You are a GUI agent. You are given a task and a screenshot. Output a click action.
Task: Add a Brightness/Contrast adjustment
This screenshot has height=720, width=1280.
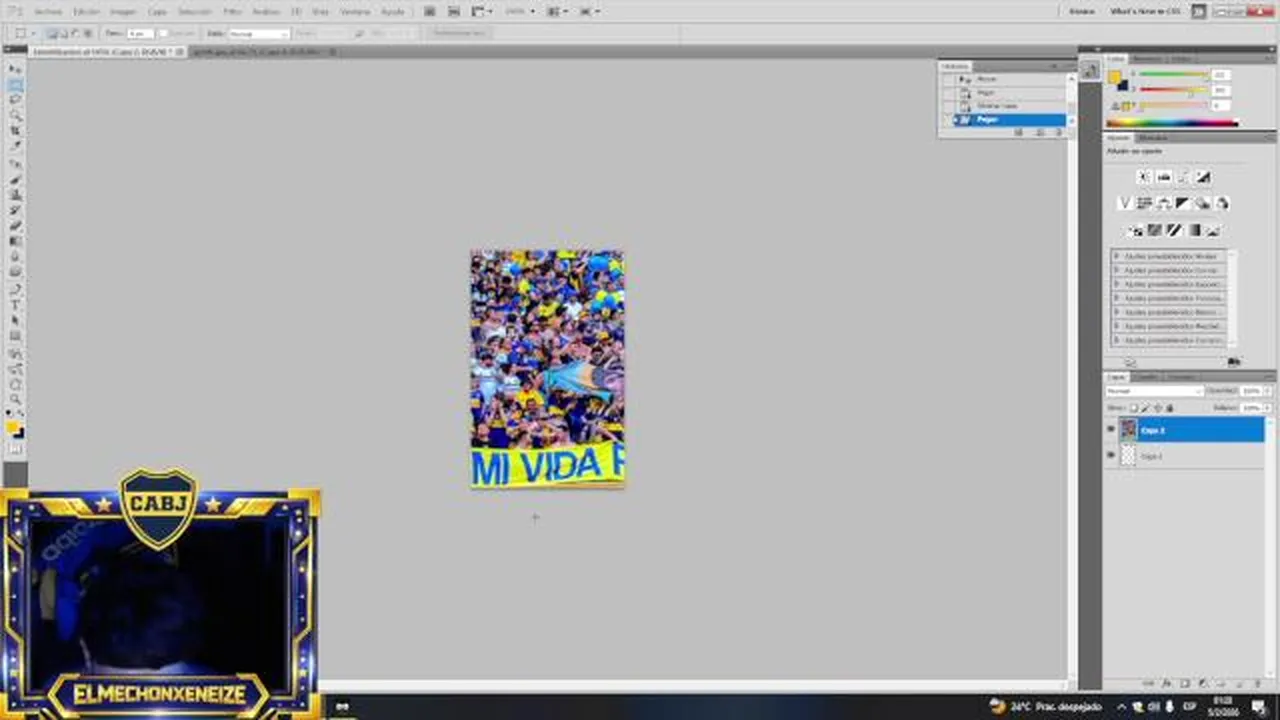[1144, 177]
